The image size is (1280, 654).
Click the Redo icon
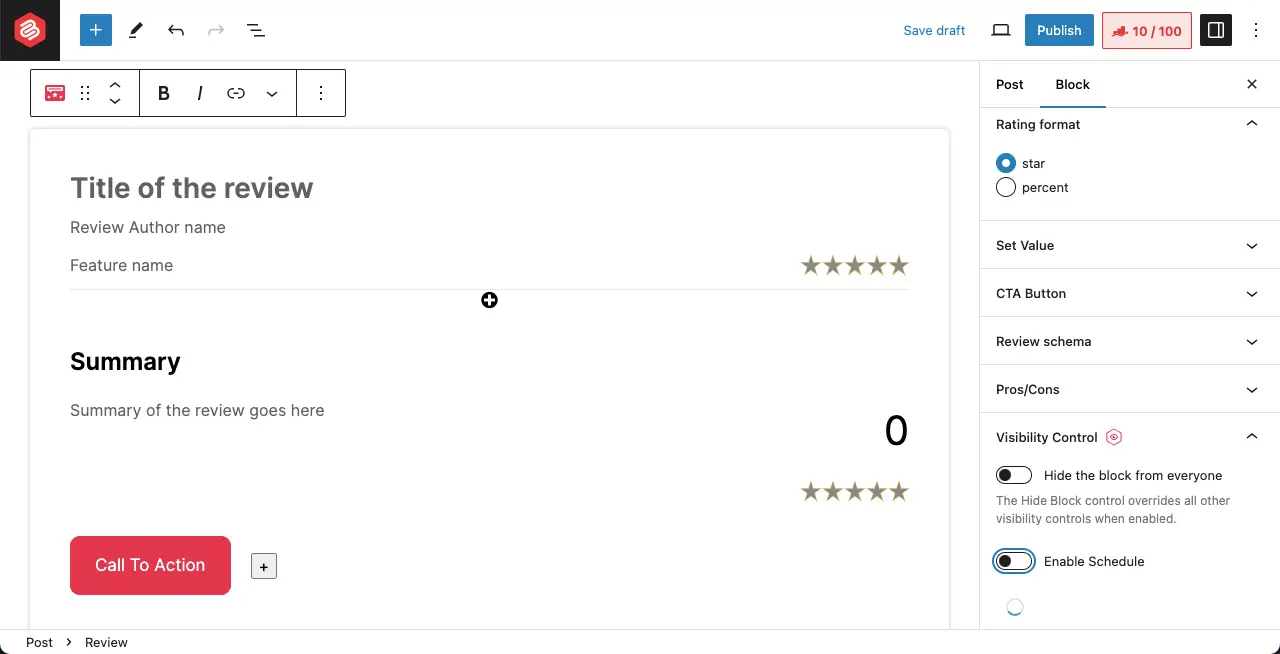point(216,30)
